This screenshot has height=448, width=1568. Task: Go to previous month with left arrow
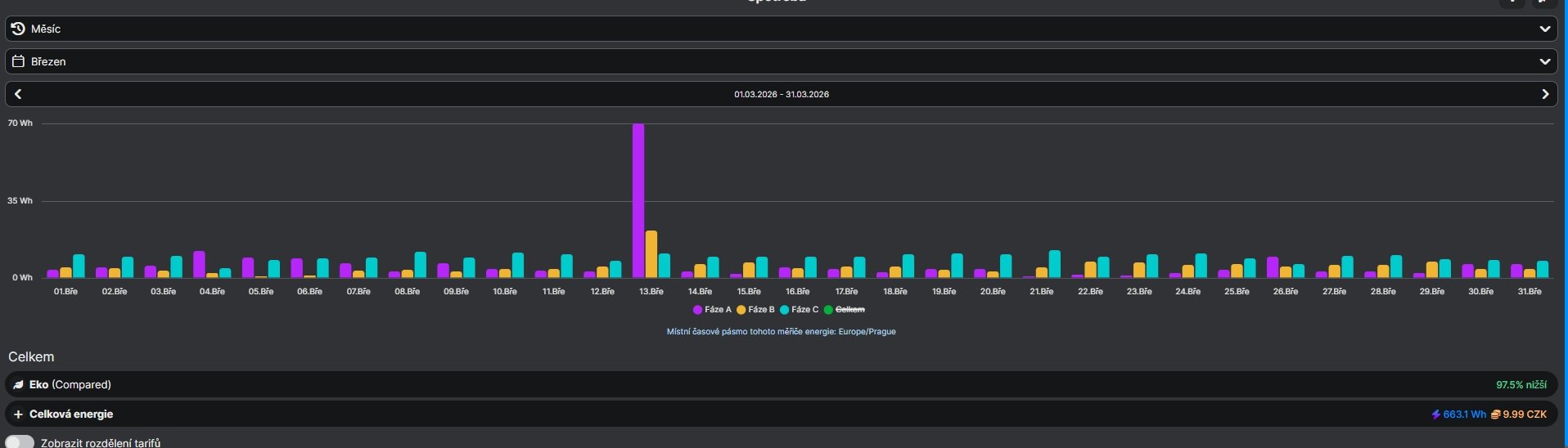coord(18,94)
